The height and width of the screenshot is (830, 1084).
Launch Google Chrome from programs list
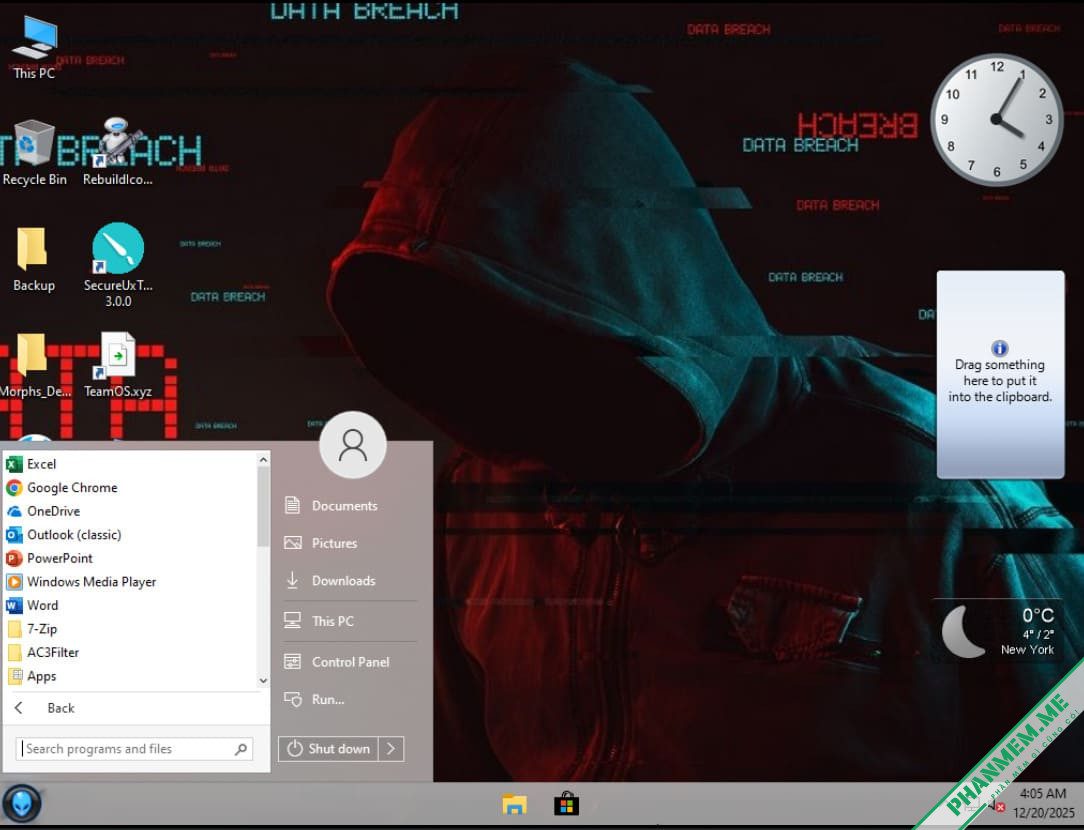(129, 487)
